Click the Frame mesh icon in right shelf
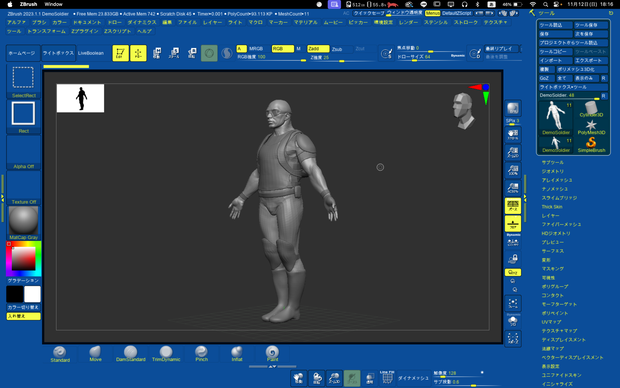 click(x=513, y=303)
